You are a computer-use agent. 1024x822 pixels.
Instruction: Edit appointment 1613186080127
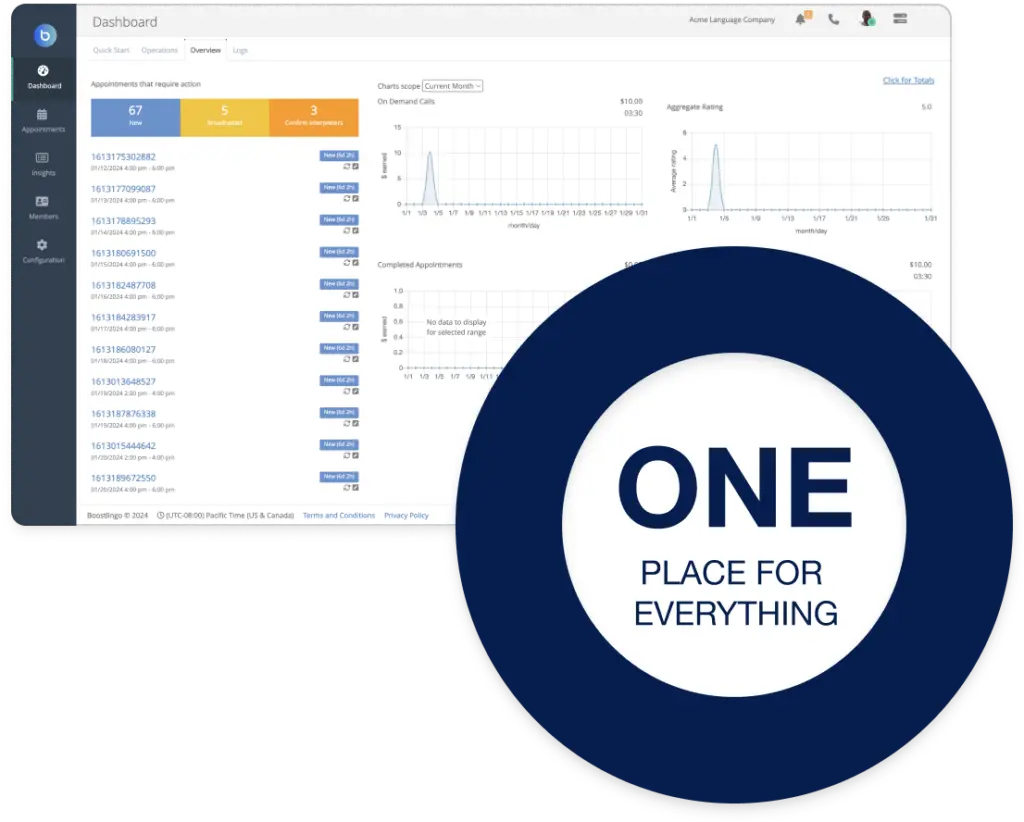tap(355, 359)
